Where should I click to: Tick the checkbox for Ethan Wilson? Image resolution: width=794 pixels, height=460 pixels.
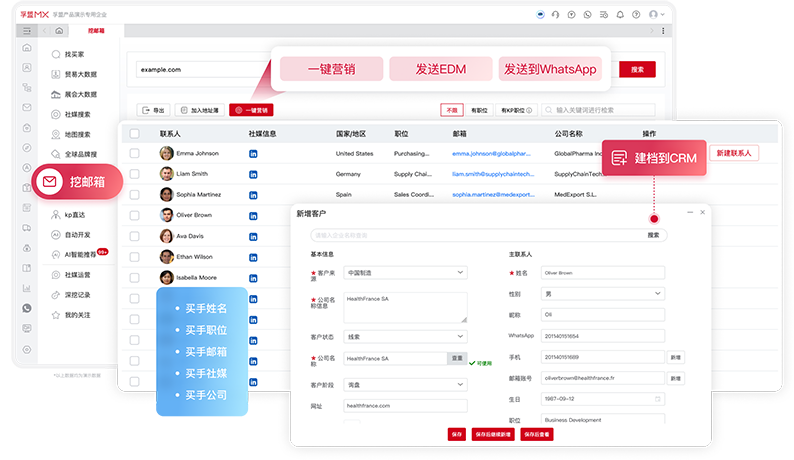[x=134, y=257]
